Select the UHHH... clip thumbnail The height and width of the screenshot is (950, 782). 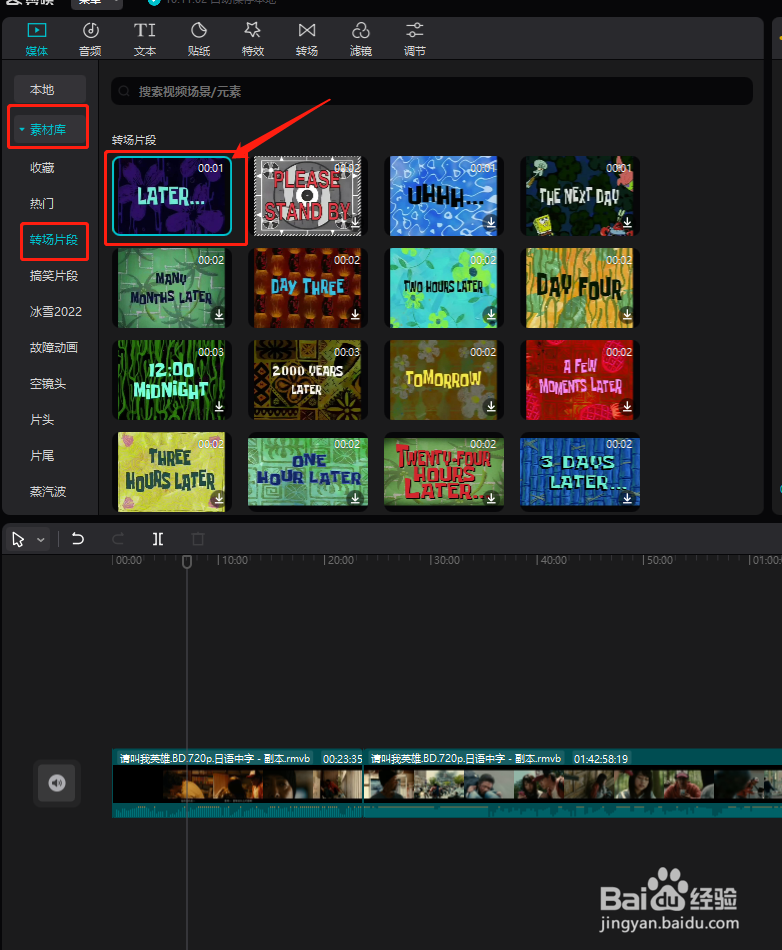(x=443, y=196)
